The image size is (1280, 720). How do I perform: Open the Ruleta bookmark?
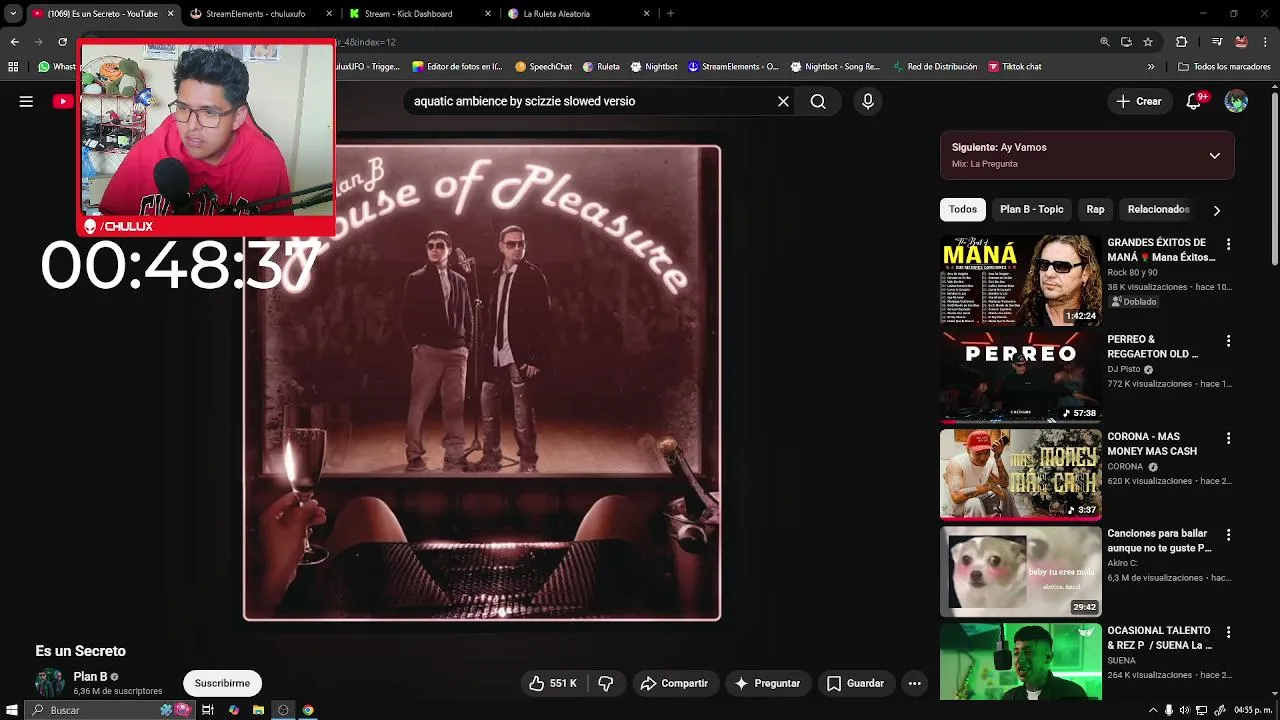601,67
